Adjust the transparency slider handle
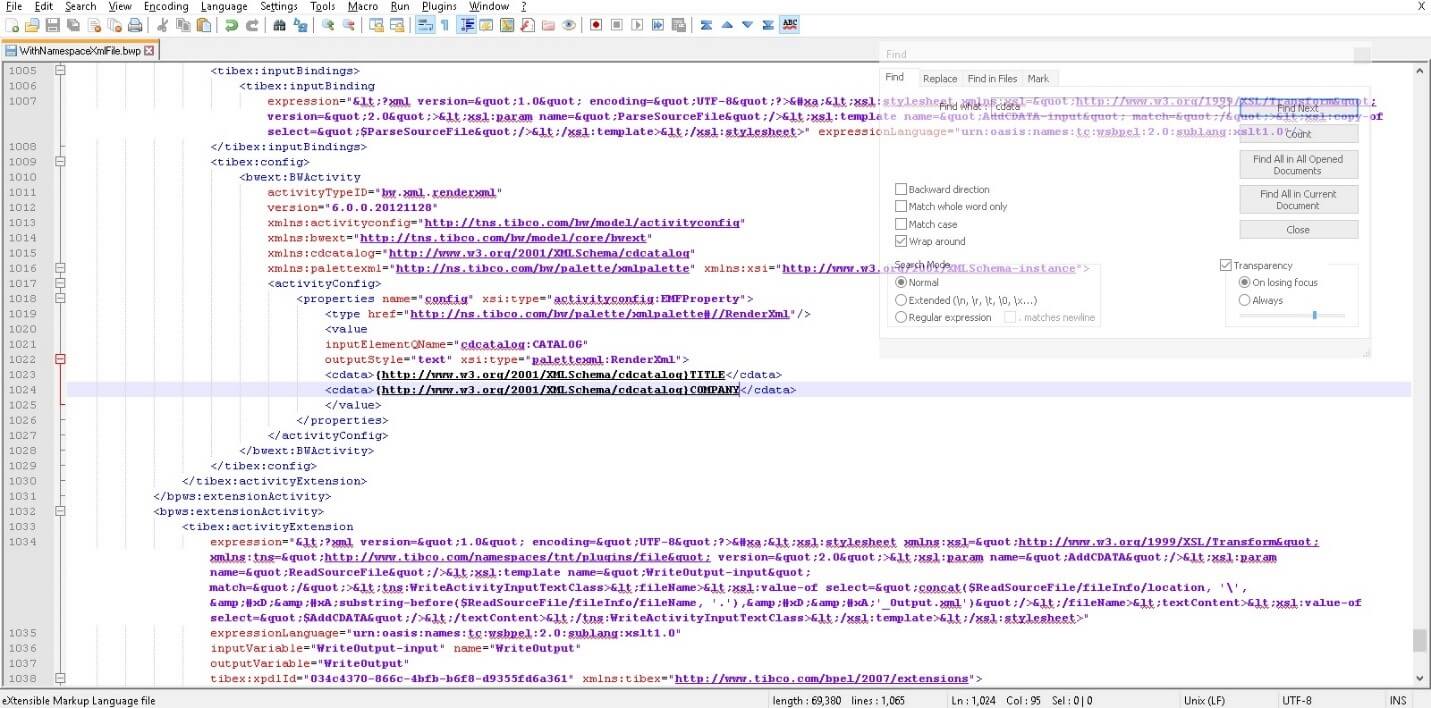The width and height of the screenshot is (1431, 708). click(x=1314, y=315)
